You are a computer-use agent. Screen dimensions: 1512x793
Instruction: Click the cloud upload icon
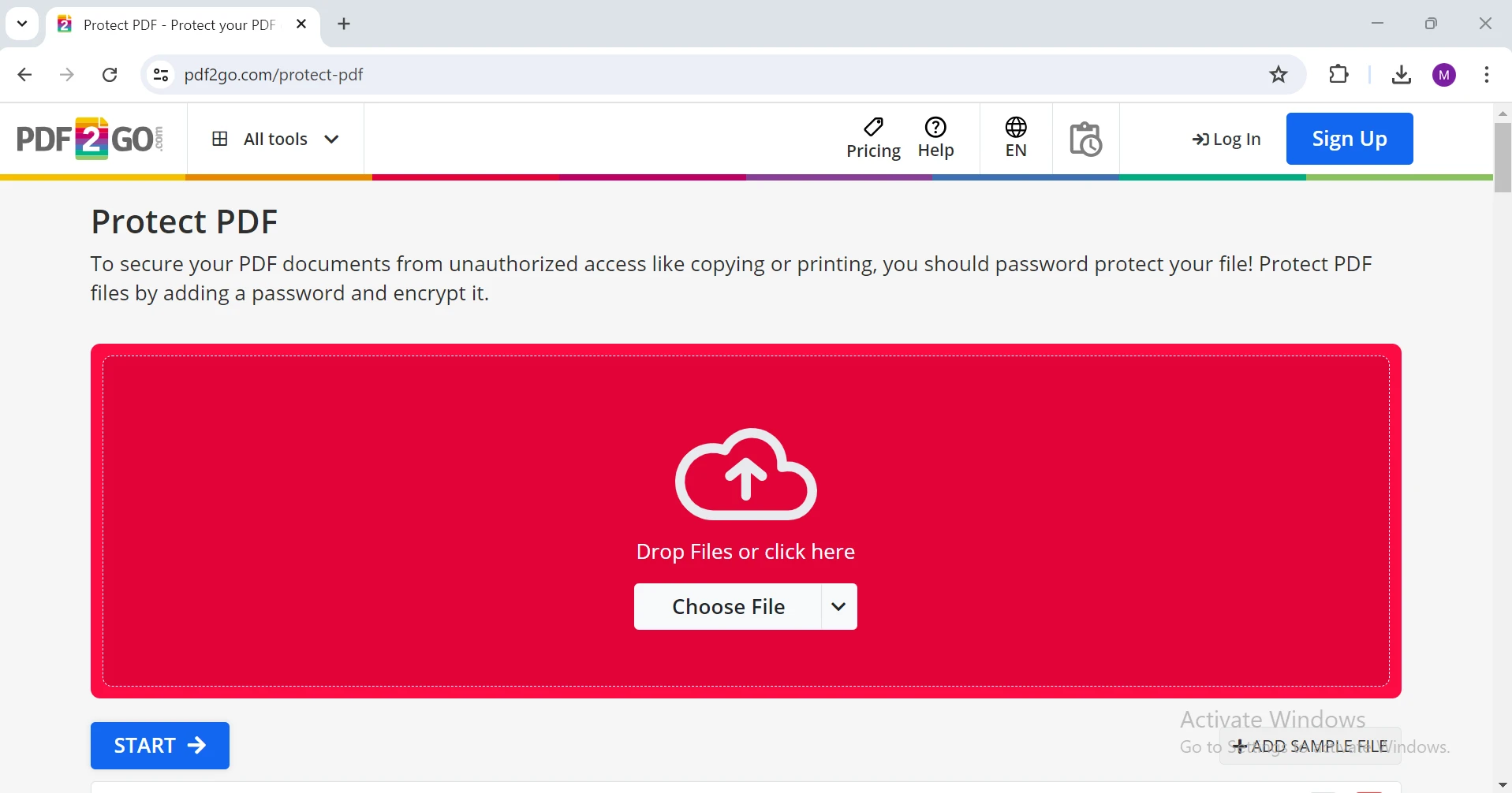(x=745, y=475)
